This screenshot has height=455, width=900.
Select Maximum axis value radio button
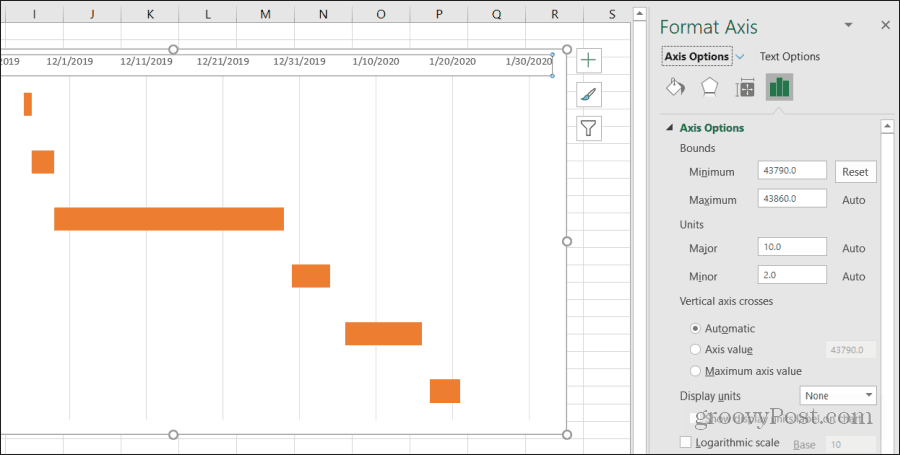pos(696,371)
